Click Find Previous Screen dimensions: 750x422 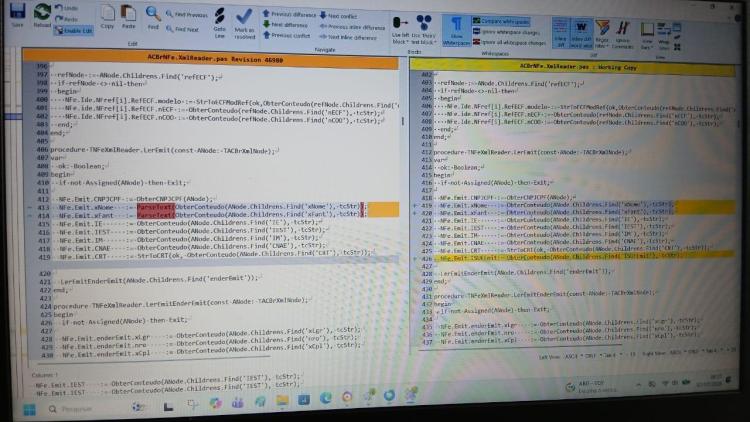pos(187,15)
